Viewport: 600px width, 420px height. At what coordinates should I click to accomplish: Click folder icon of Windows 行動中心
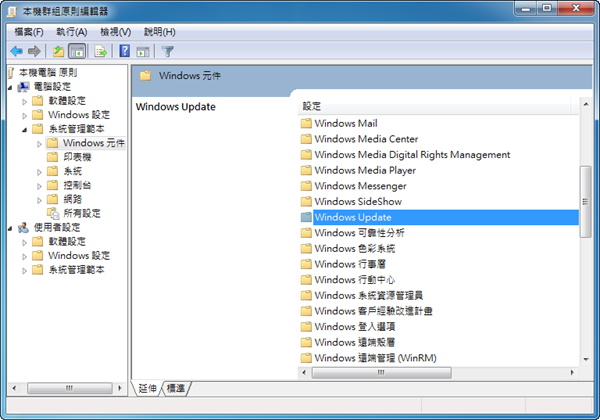pyautogui.click(x=306, y=280)
